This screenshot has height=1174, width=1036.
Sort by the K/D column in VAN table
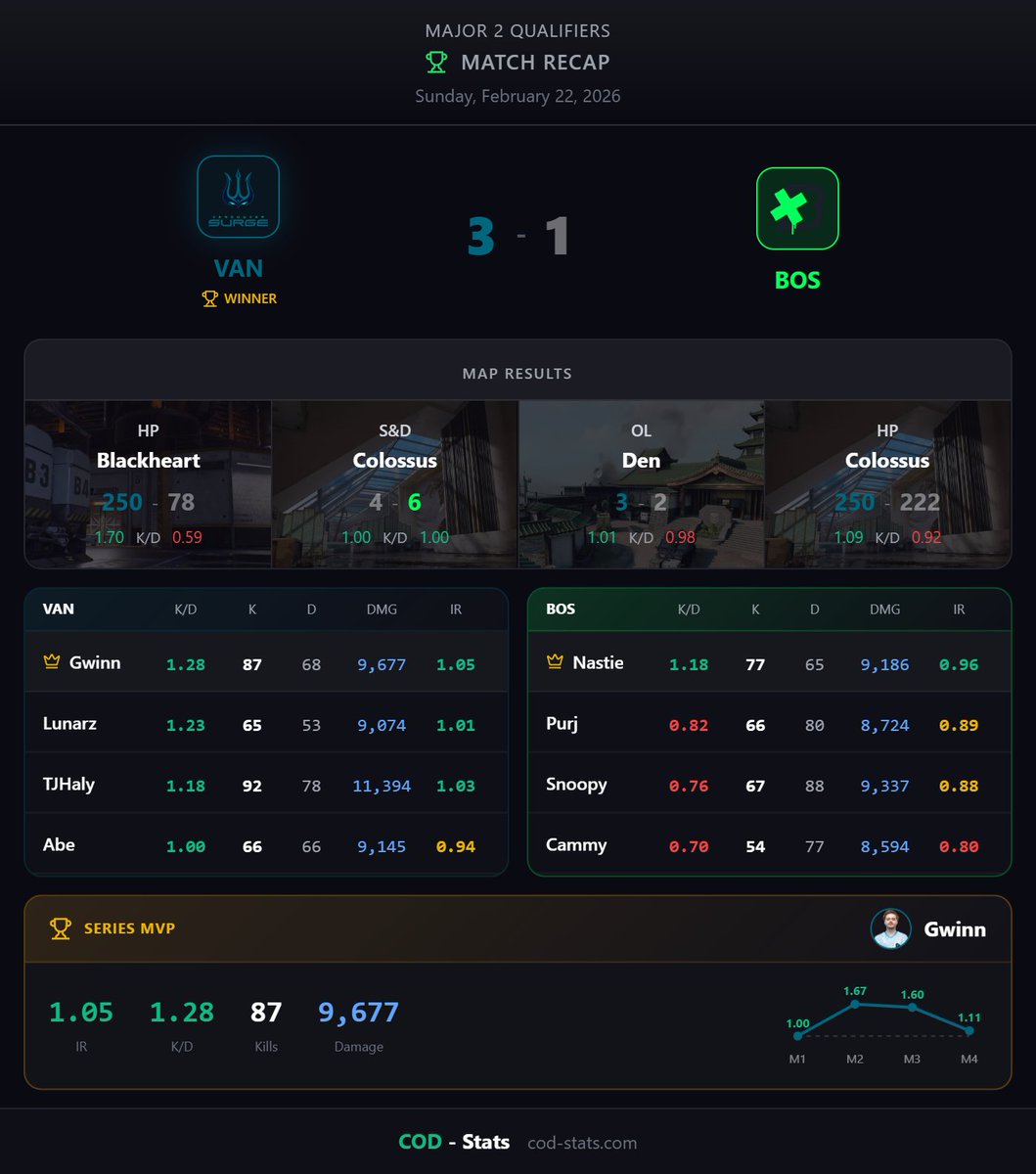(x=186, y=609)
